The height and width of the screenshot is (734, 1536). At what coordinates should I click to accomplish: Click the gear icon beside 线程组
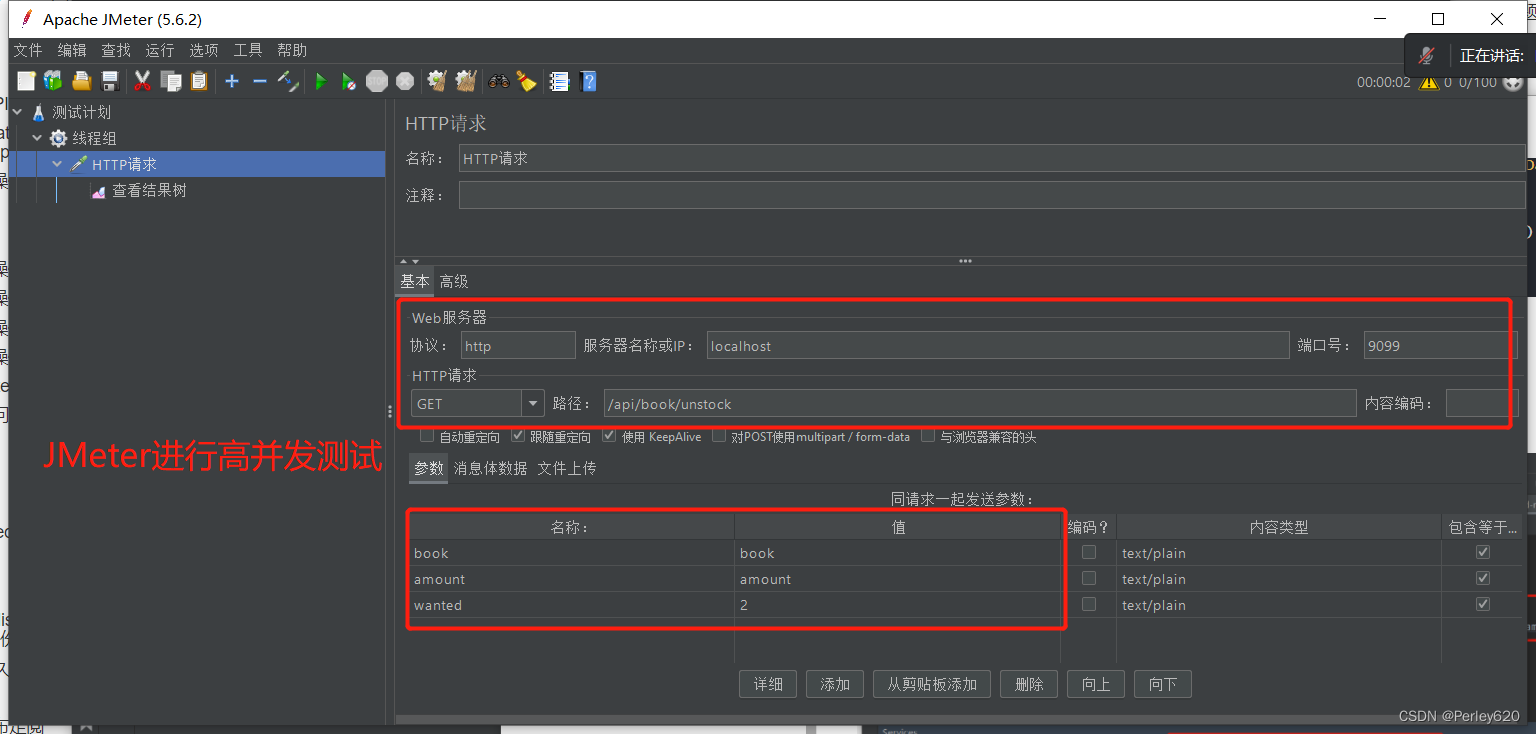[x=58, y=138]
